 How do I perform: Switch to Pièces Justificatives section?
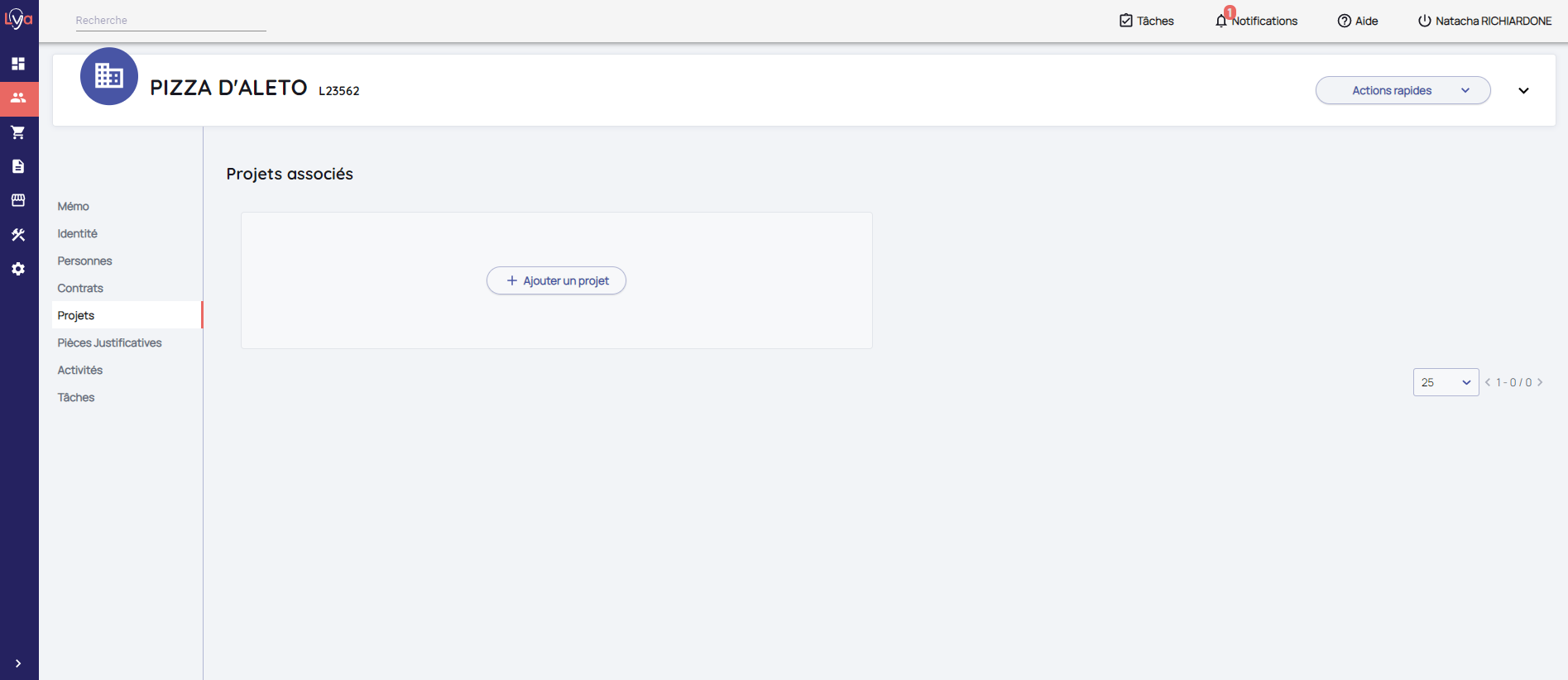pos(109,342)
